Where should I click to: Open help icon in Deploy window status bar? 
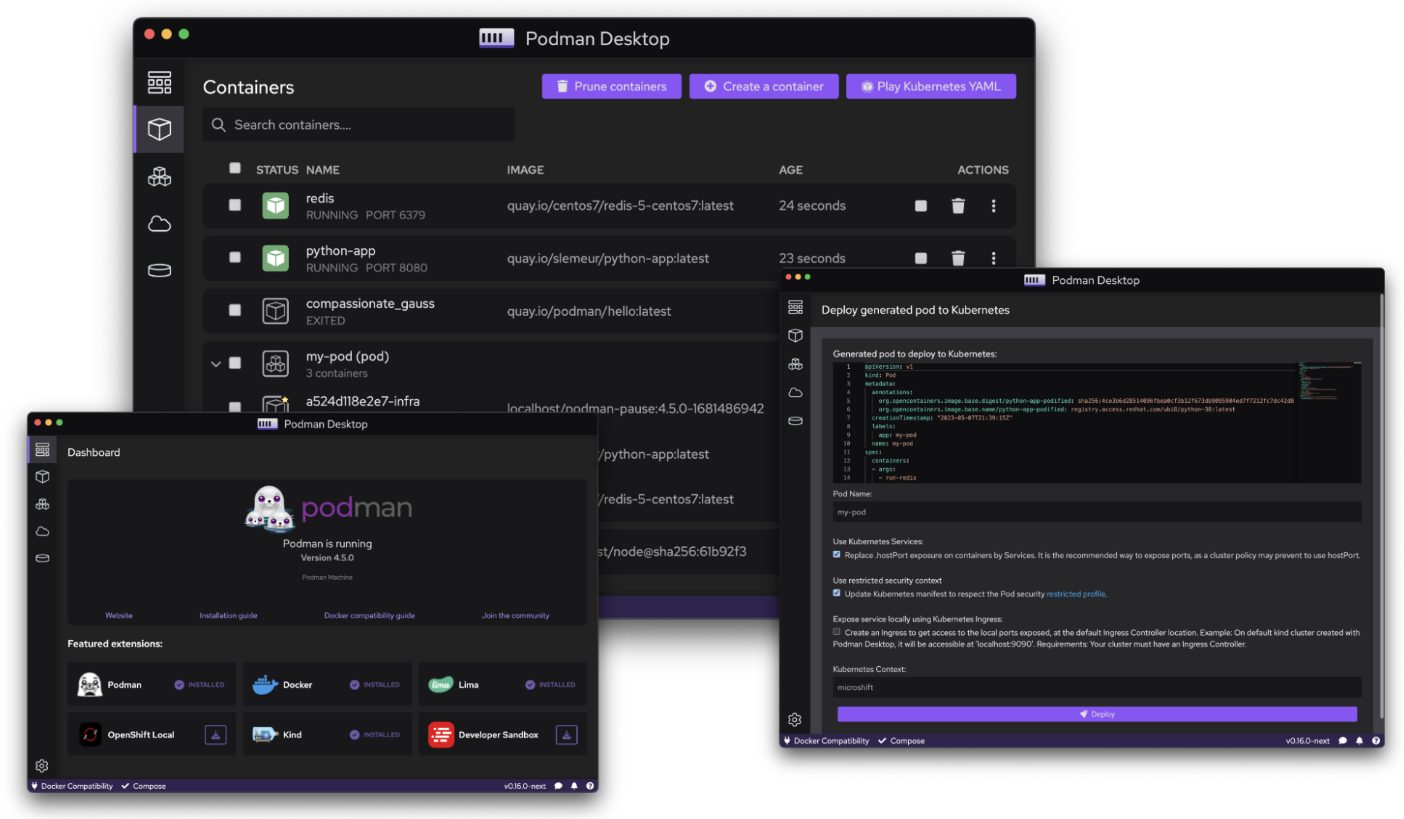[1376, 741]
